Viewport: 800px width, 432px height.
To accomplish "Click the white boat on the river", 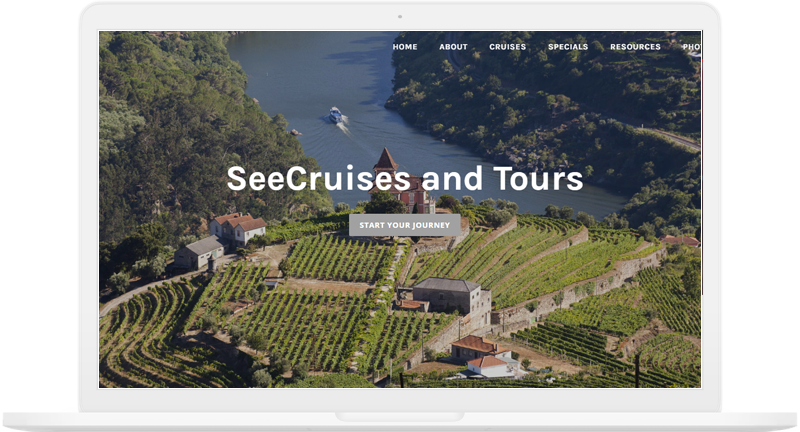I will click(335, 115).
